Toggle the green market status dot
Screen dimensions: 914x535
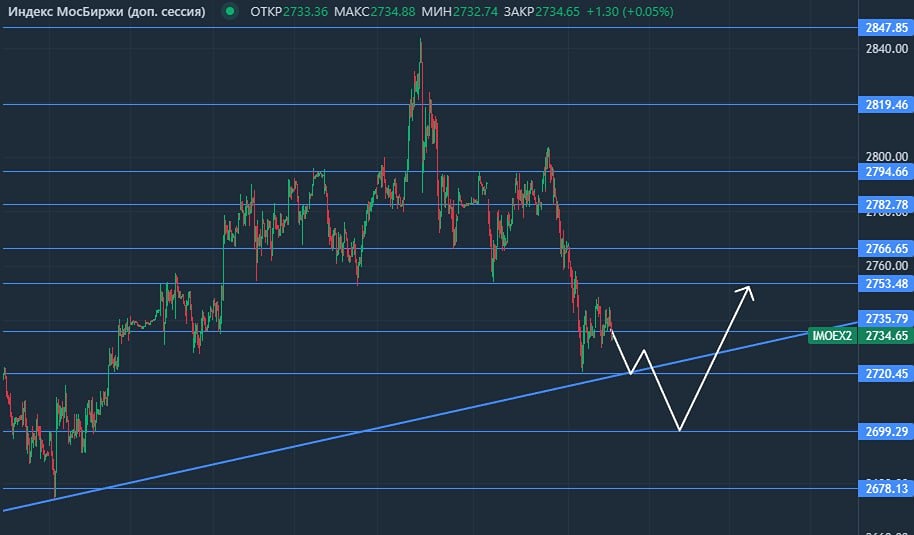231,12
